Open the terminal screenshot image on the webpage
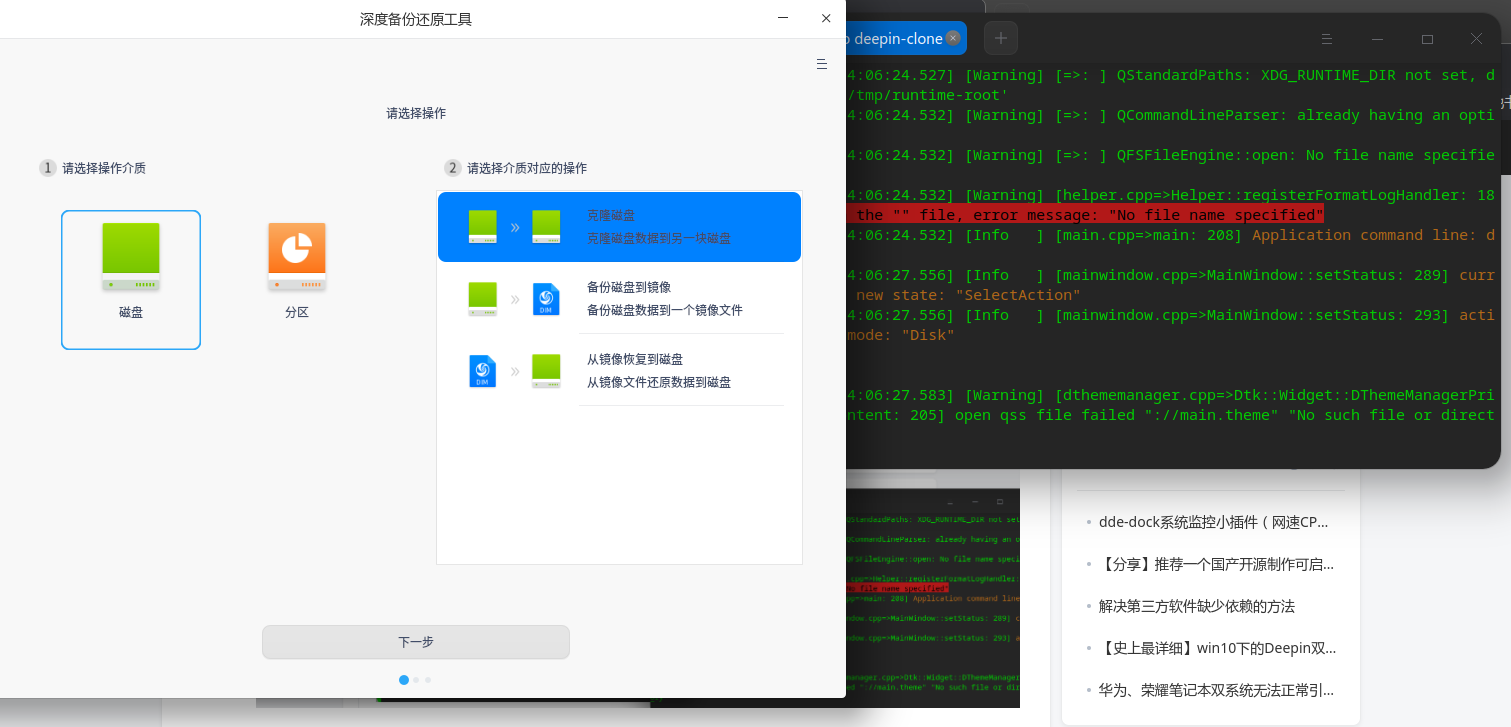This screenshot has height=727, width=1511. click(x=932, y=598)
